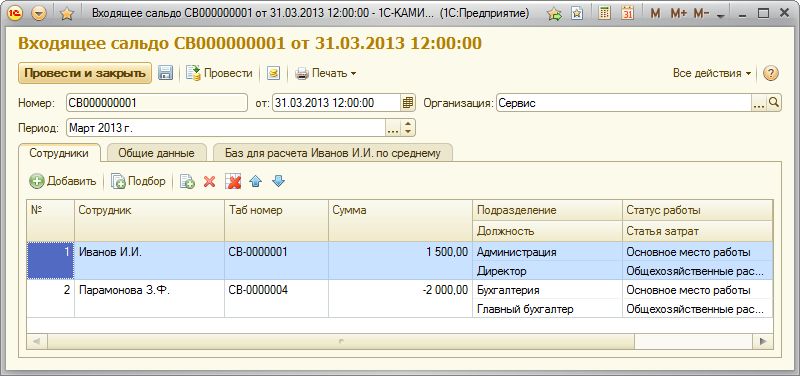Click row number 2 cell
Viewport: 800px width, 376px height.
(51, 299)
